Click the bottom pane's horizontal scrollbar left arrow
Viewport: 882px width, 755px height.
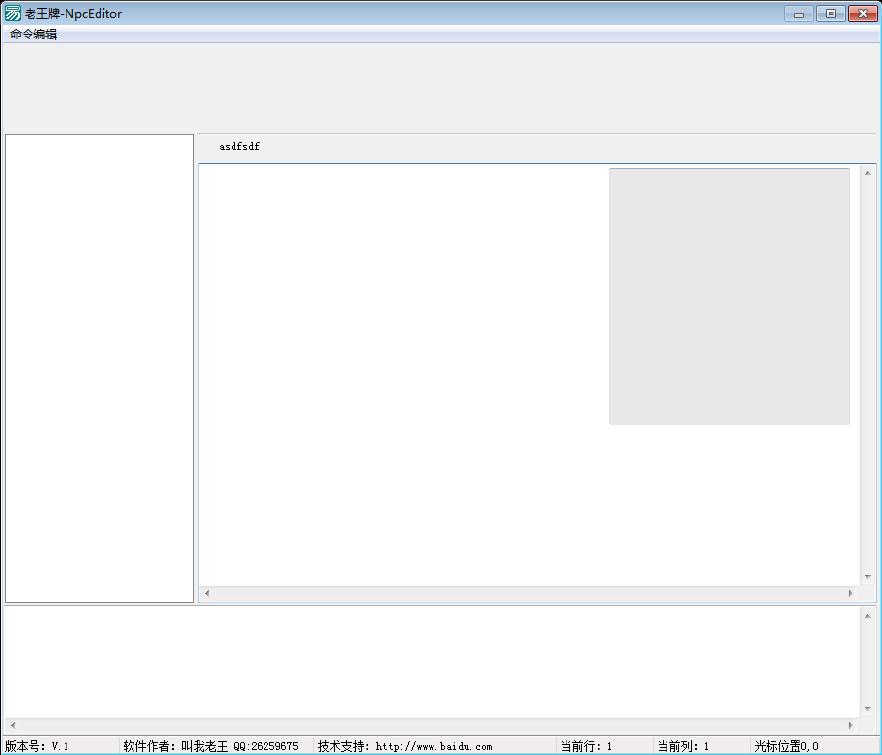coord(13,725)
